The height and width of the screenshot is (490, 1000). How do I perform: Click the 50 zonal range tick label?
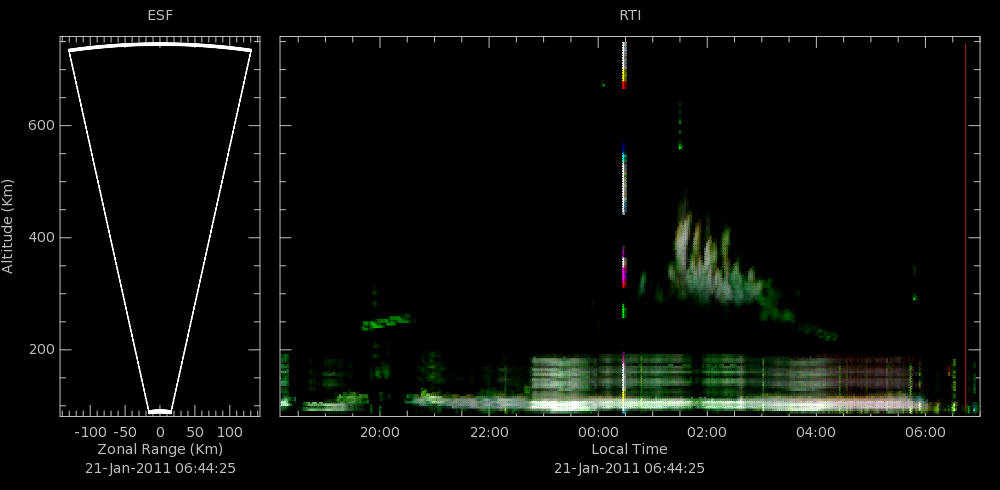(x=195, y=432)
